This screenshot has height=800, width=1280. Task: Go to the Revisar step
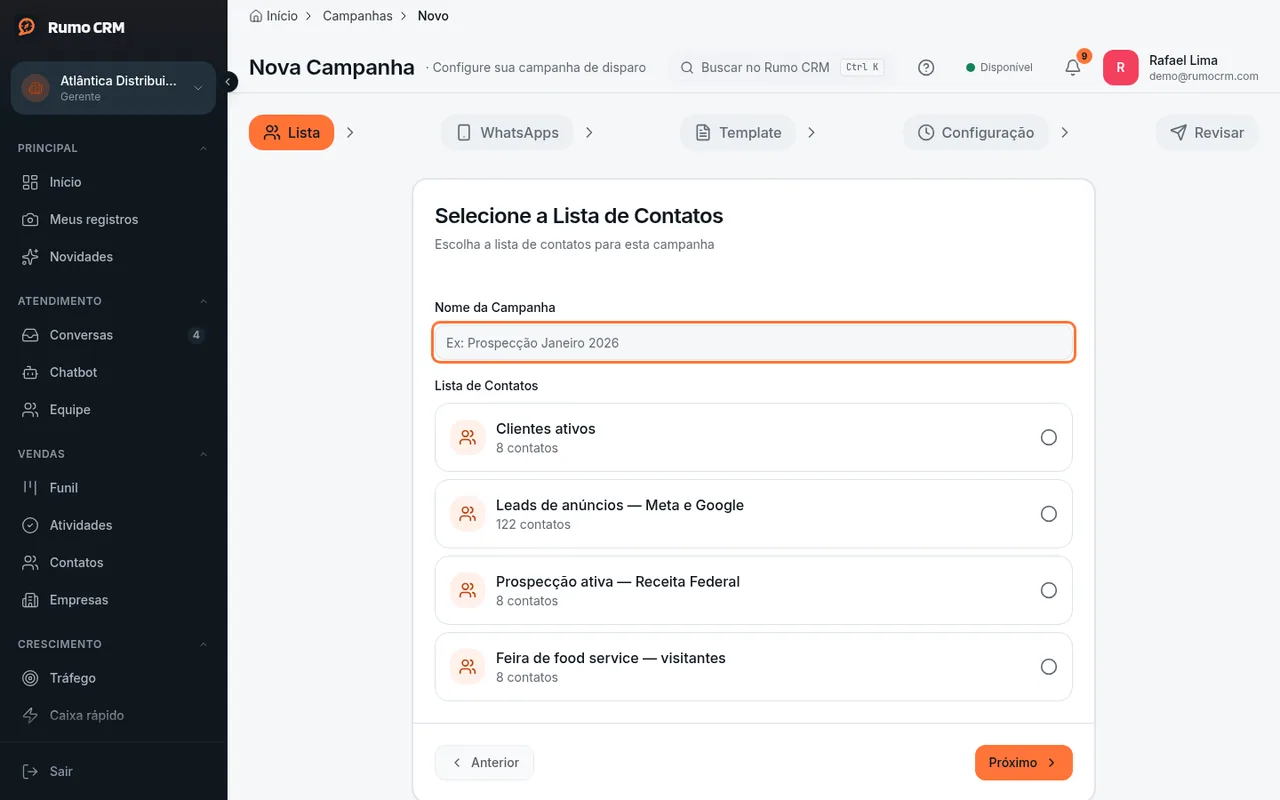pyautogui.click(x=1207, y=133)
